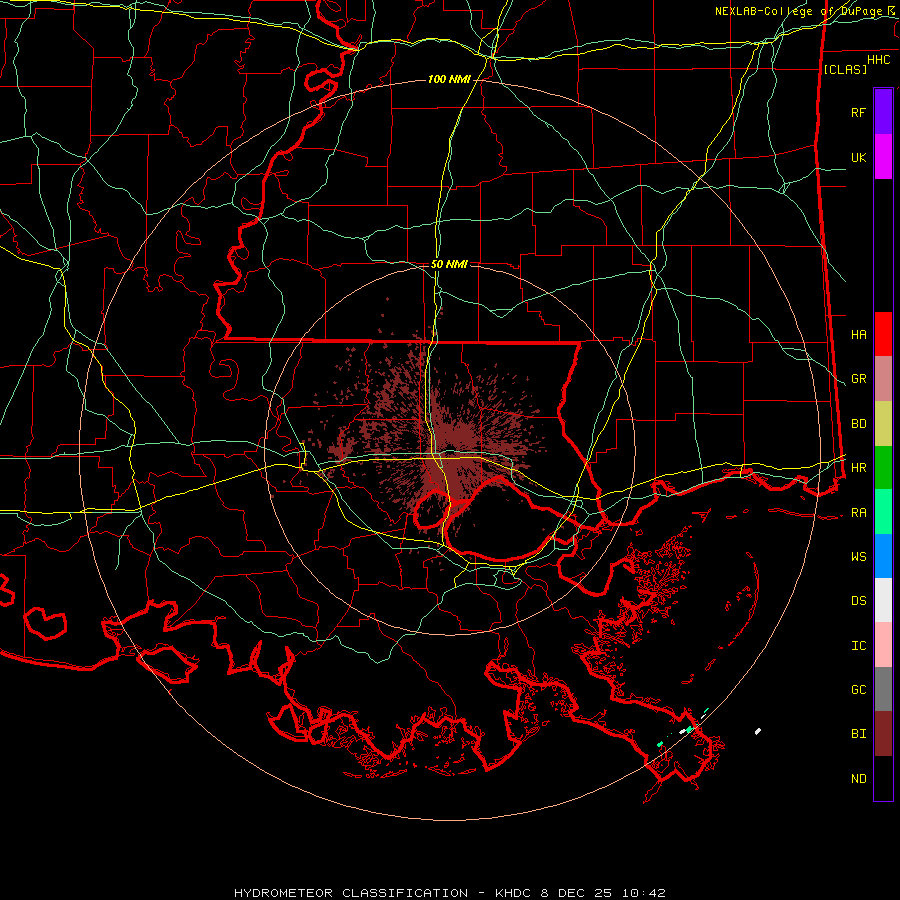Click the 'BD' legend label text
Viewport: 900px width, 900px height.
pos(858,424)
